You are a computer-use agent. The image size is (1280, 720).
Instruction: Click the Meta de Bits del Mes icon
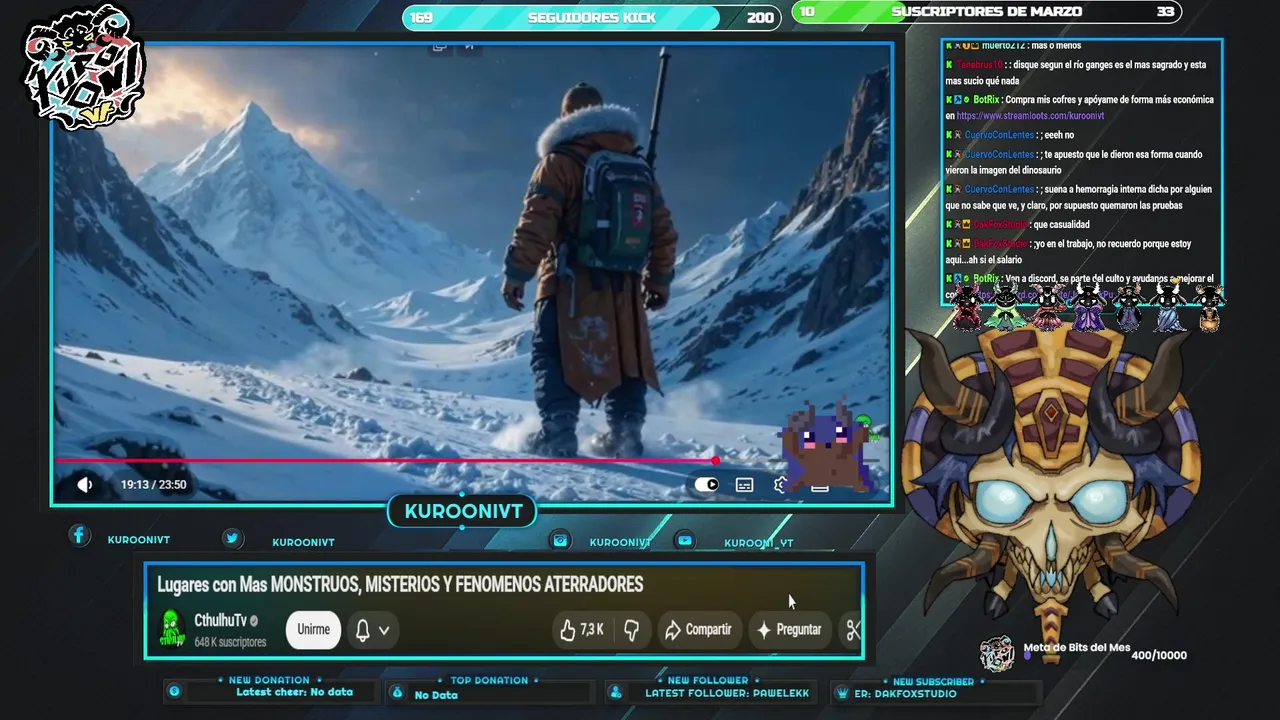[x=996, y=654]
